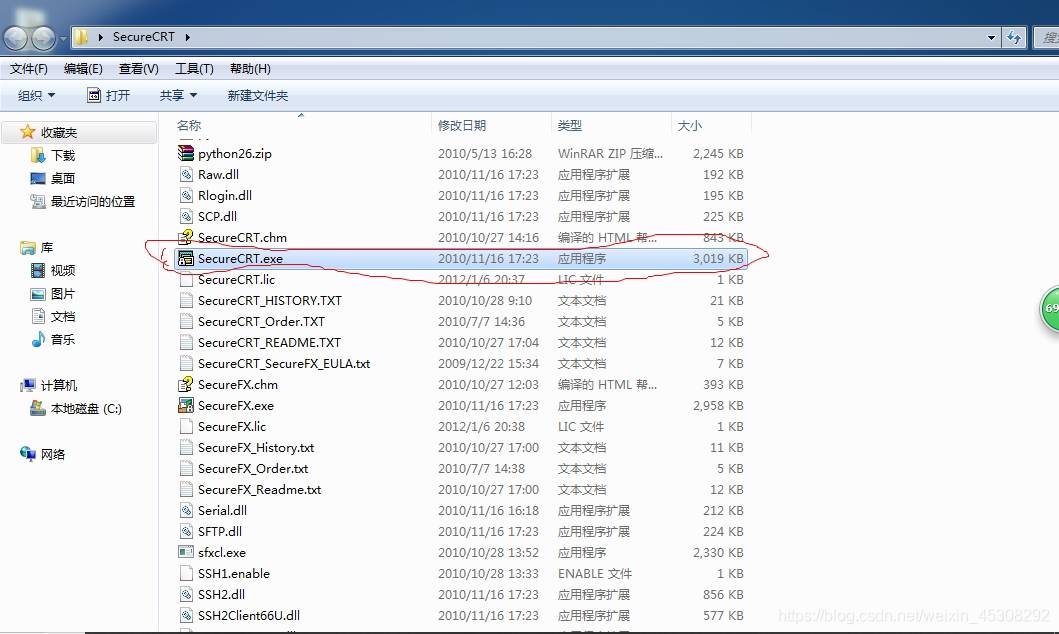Select SecureCRT_Order.TXT file
Screen dimensions: 1059x634
click(261, 321)
